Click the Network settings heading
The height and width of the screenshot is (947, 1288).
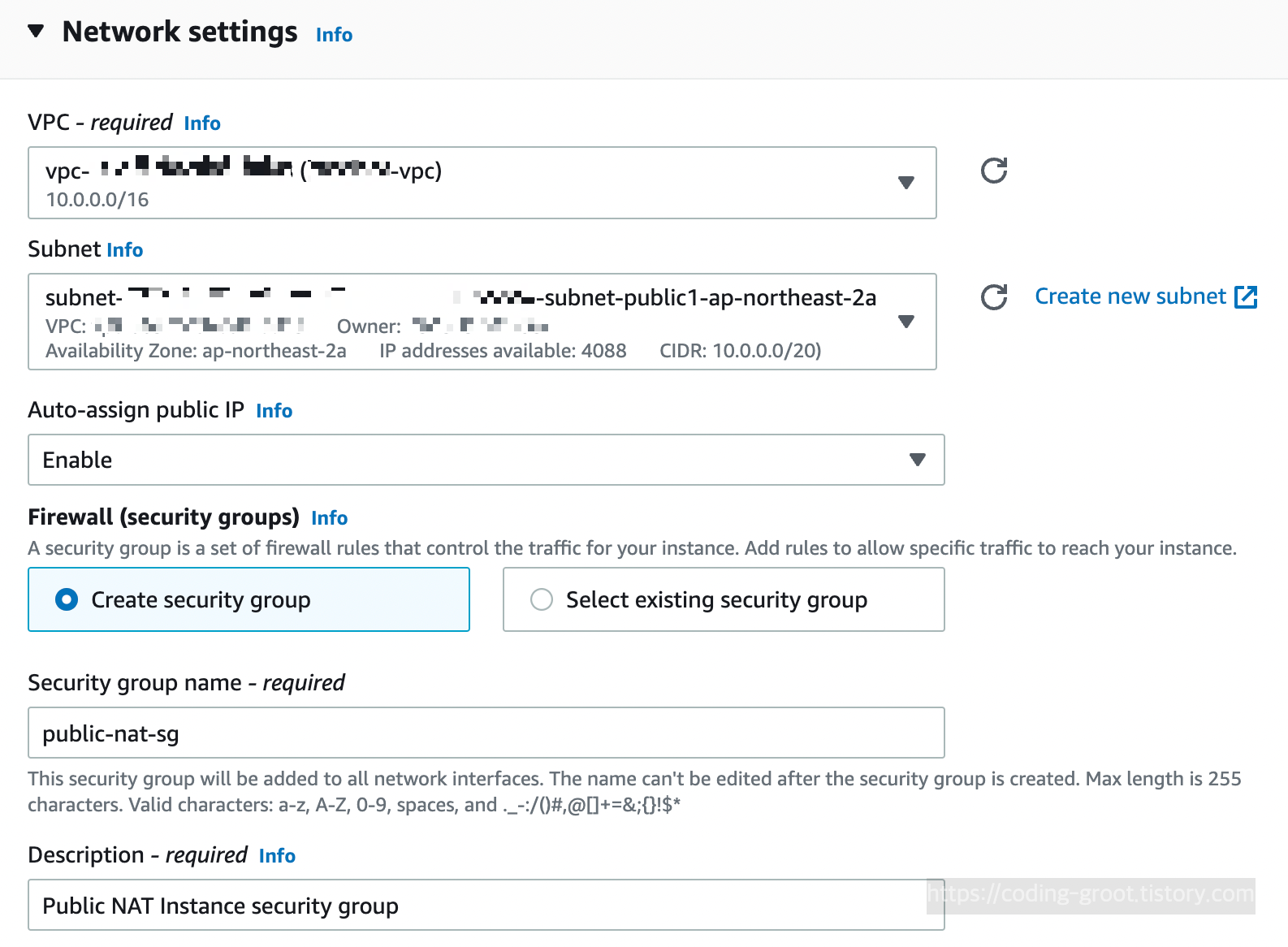[x=180, y=32]
